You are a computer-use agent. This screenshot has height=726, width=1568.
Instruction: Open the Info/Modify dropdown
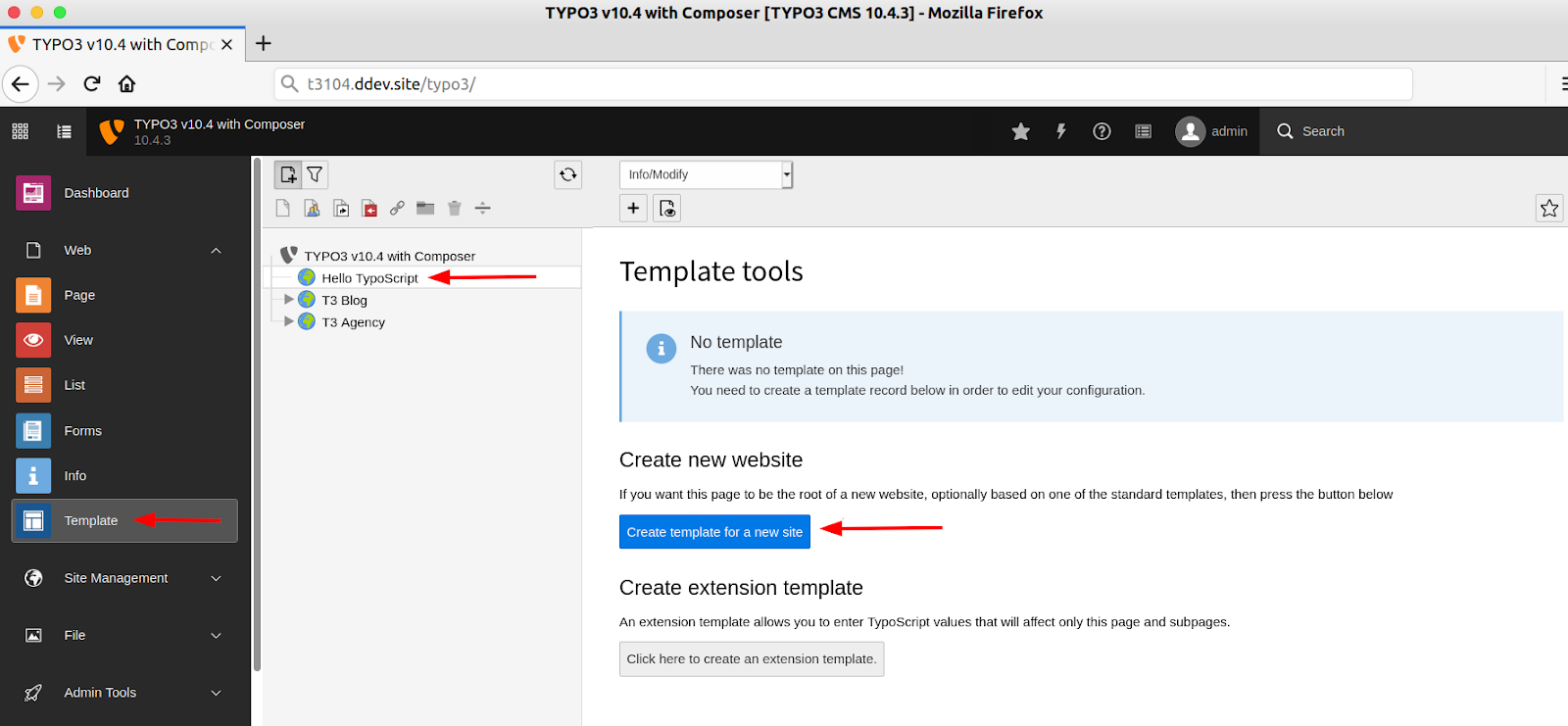[706, 174]
